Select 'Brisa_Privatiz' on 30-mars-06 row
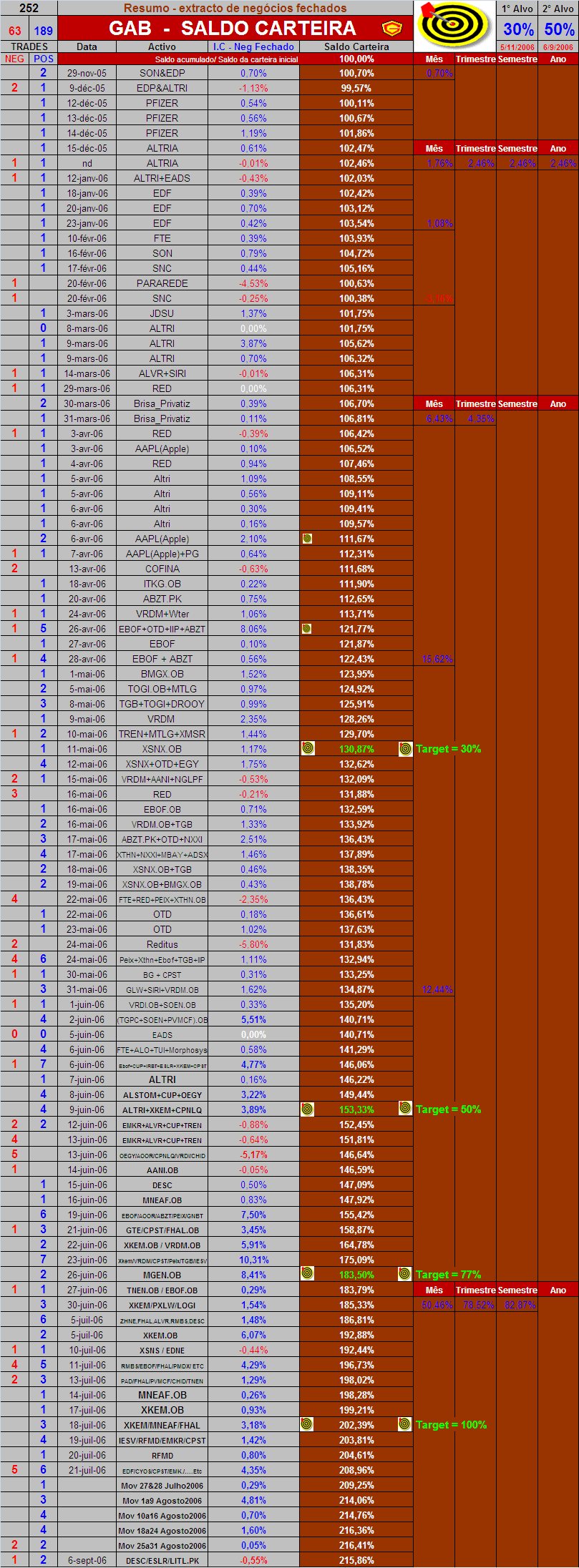Viewport: 579px width, 1568px height. [x=162, y=403]
